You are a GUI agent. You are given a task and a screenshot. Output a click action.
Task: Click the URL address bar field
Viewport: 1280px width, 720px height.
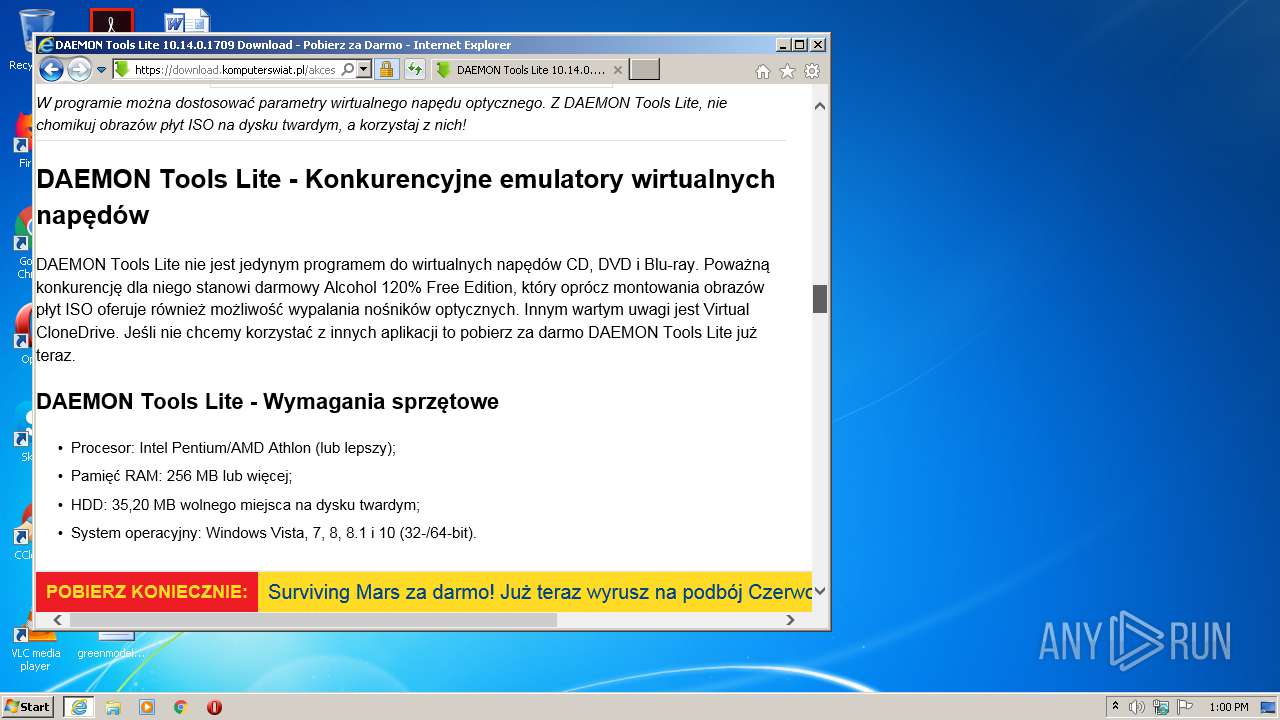click(x=235, y=70)
